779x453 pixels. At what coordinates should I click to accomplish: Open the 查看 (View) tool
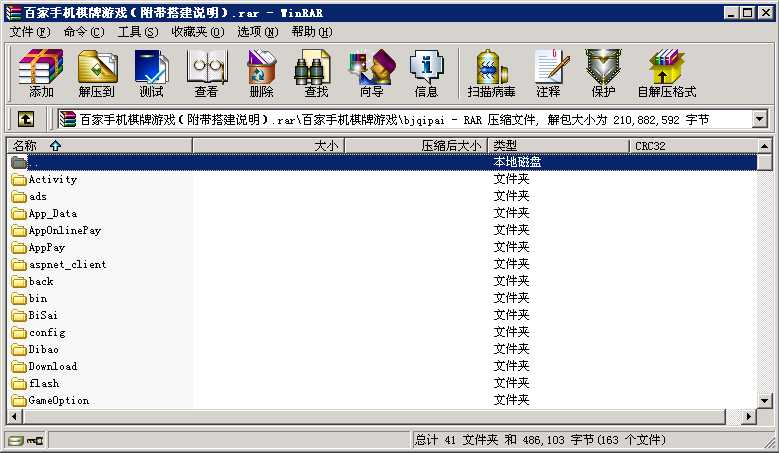(x=206, y=73)
